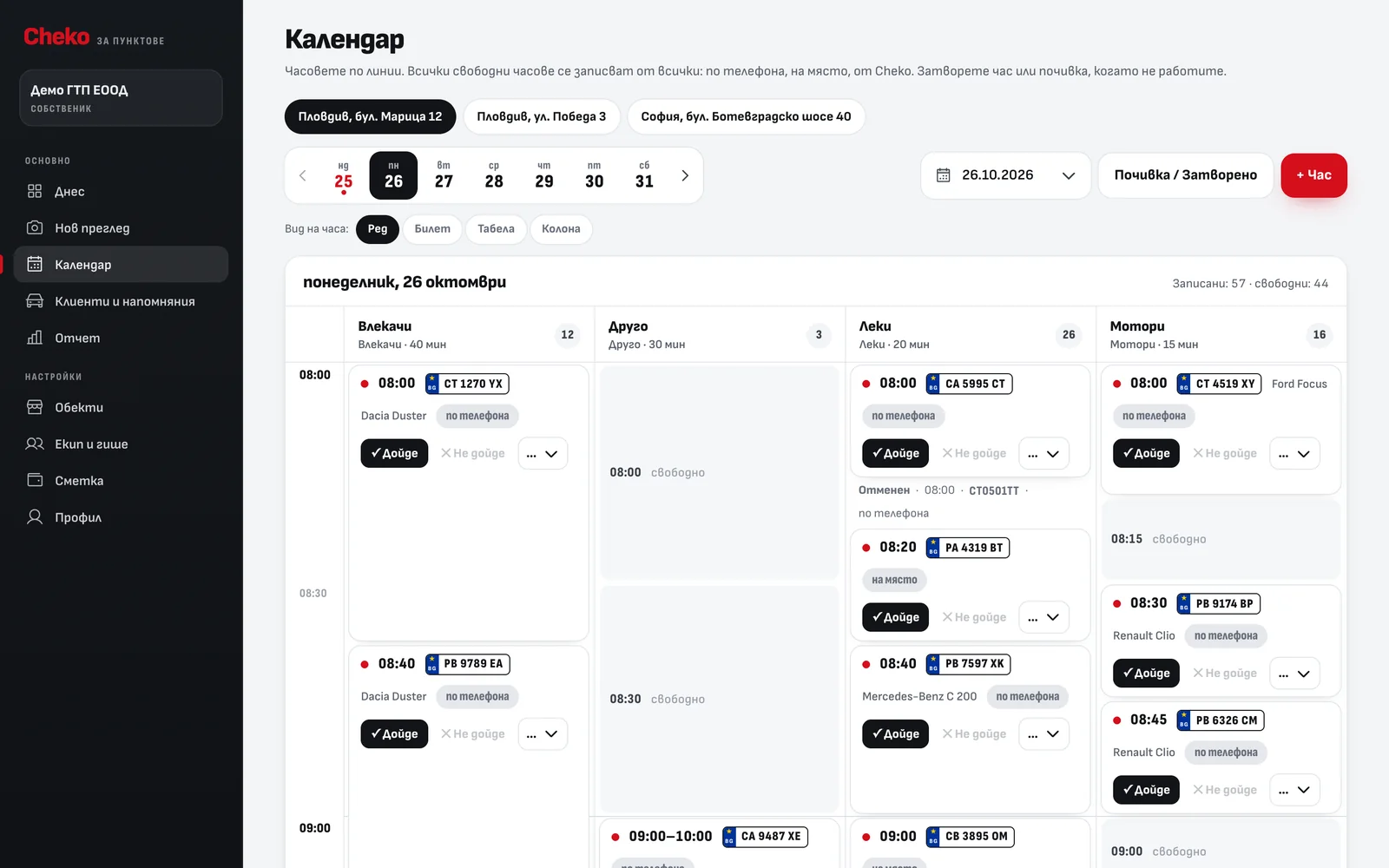Screen dimensions: 1389x868
Task: Click the Календар sidebar icon
Action: point(35,264)
